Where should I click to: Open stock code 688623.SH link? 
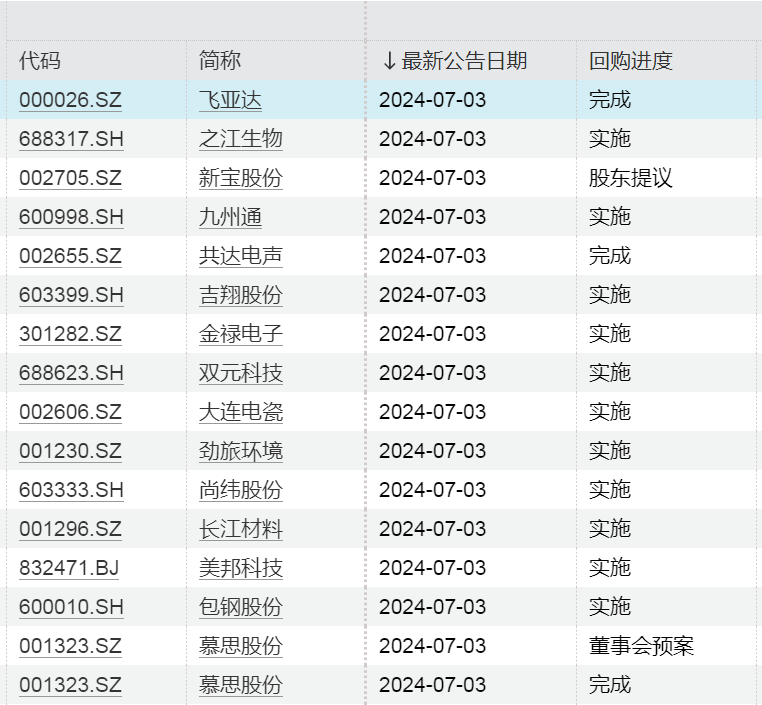[x=71, y=373]
